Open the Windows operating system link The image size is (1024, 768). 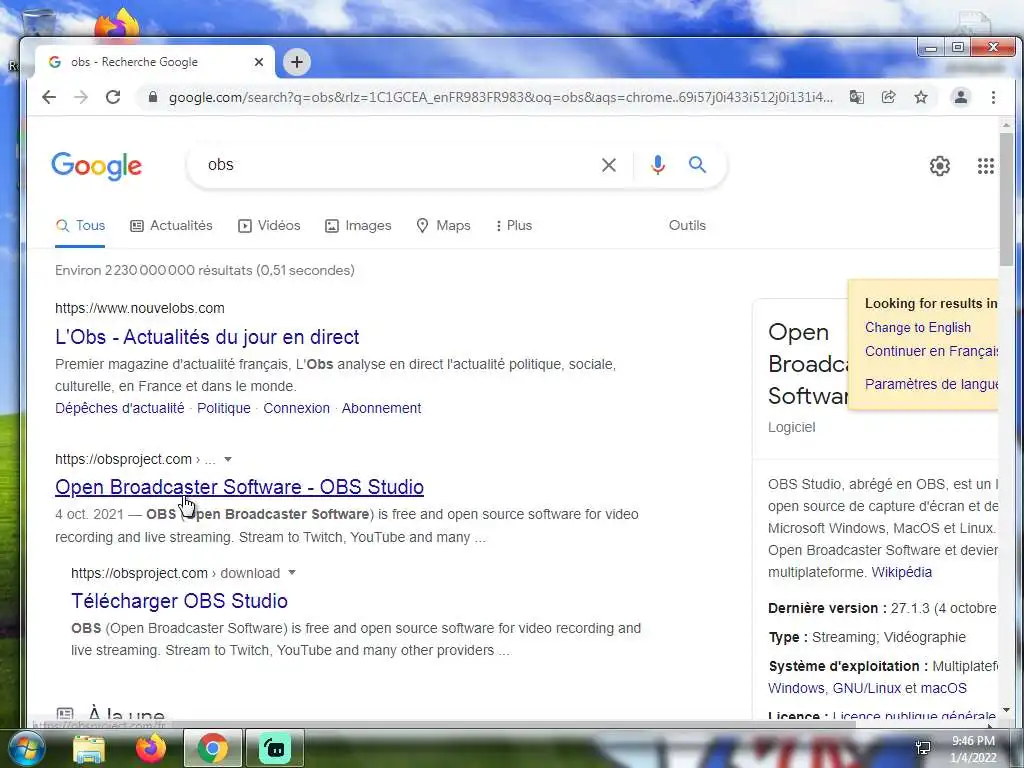[796, 688]
